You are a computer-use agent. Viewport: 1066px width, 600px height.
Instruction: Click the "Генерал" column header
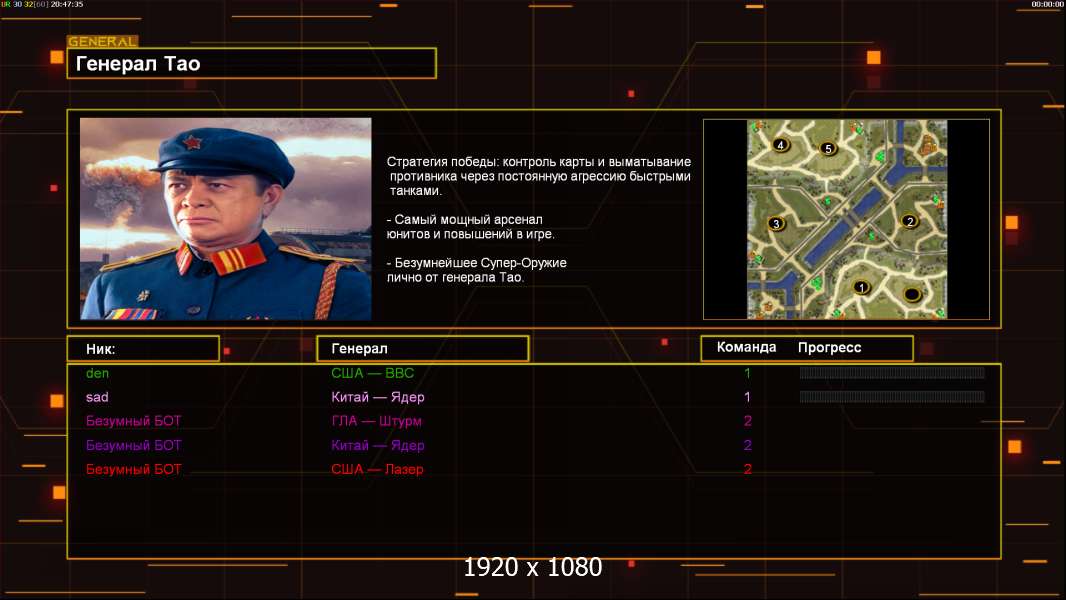[423, 349]
